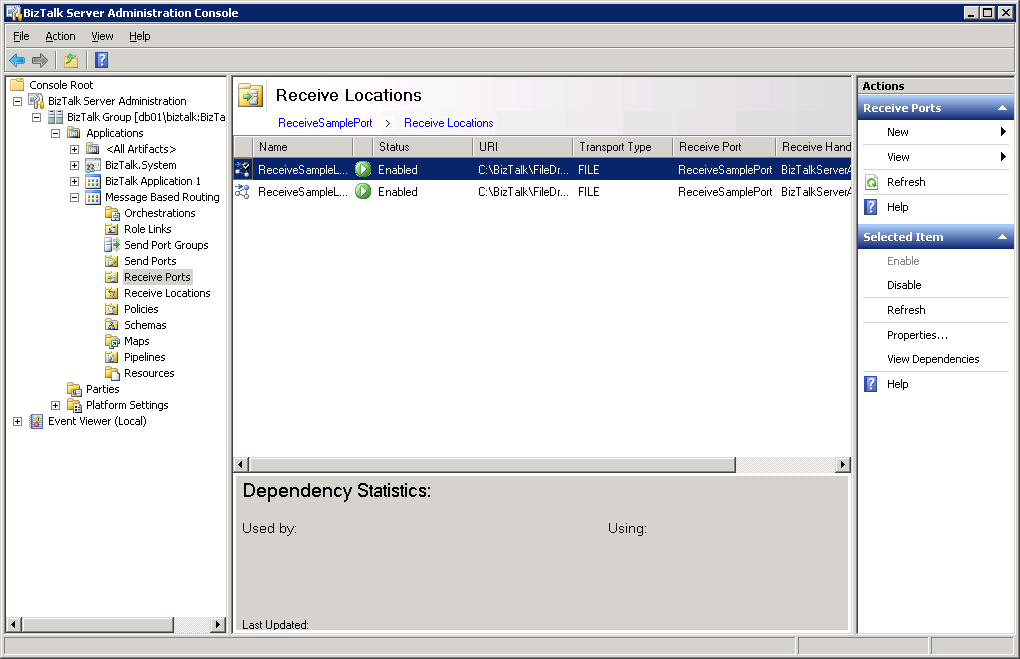Screen dimensions: 1020x659
Task: Collapse the Receive Ports actions section
Action: click(x=1002, y=108)
